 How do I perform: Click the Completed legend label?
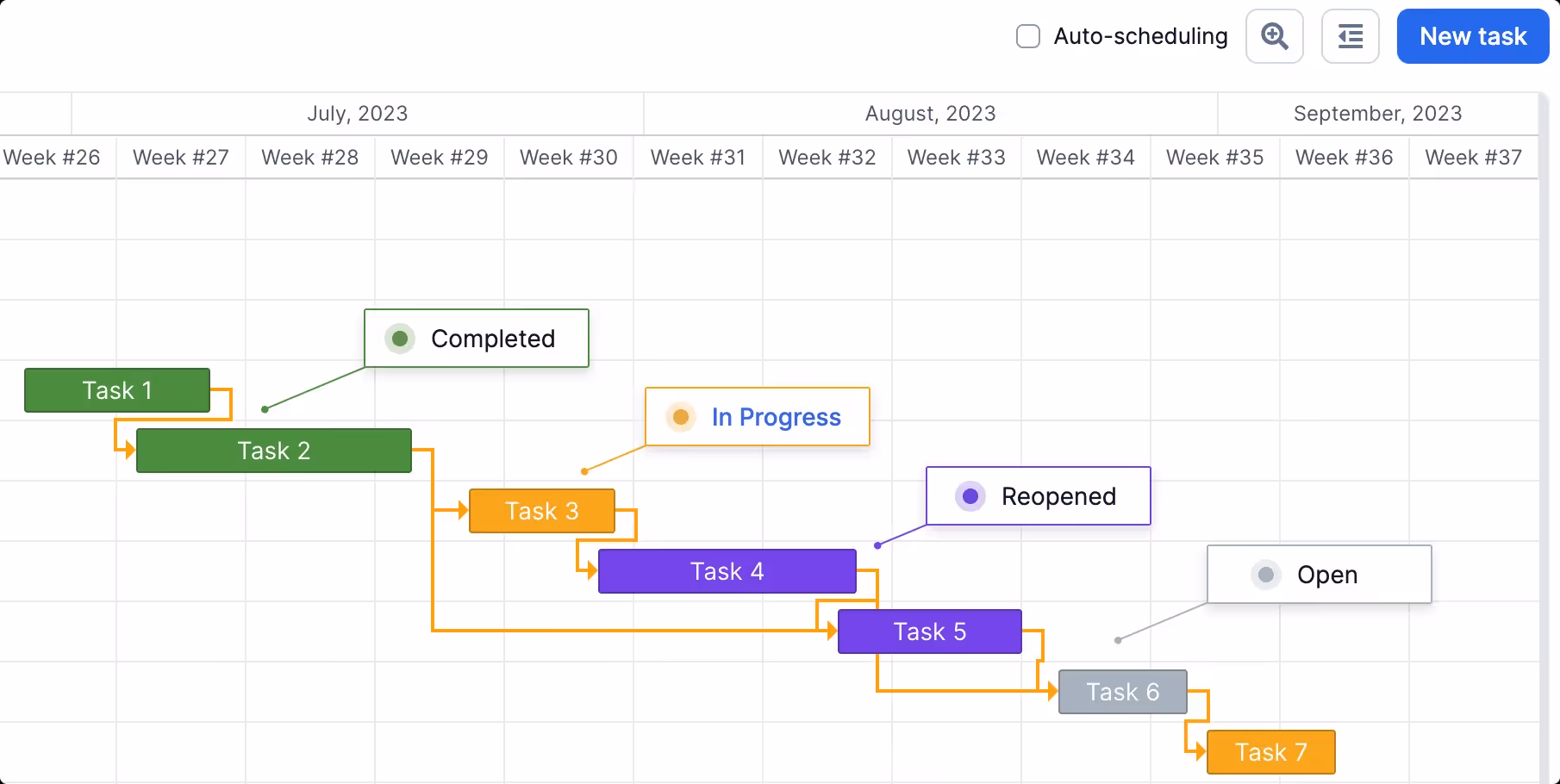[x=493, y=339]
